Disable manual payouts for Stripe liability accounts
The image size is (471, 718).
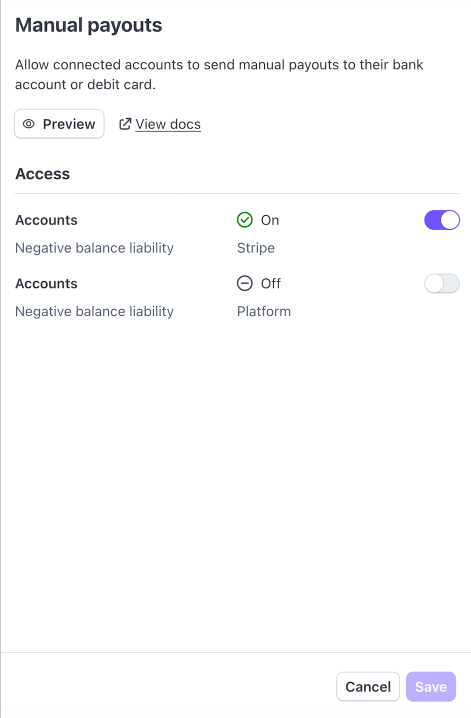442,220
